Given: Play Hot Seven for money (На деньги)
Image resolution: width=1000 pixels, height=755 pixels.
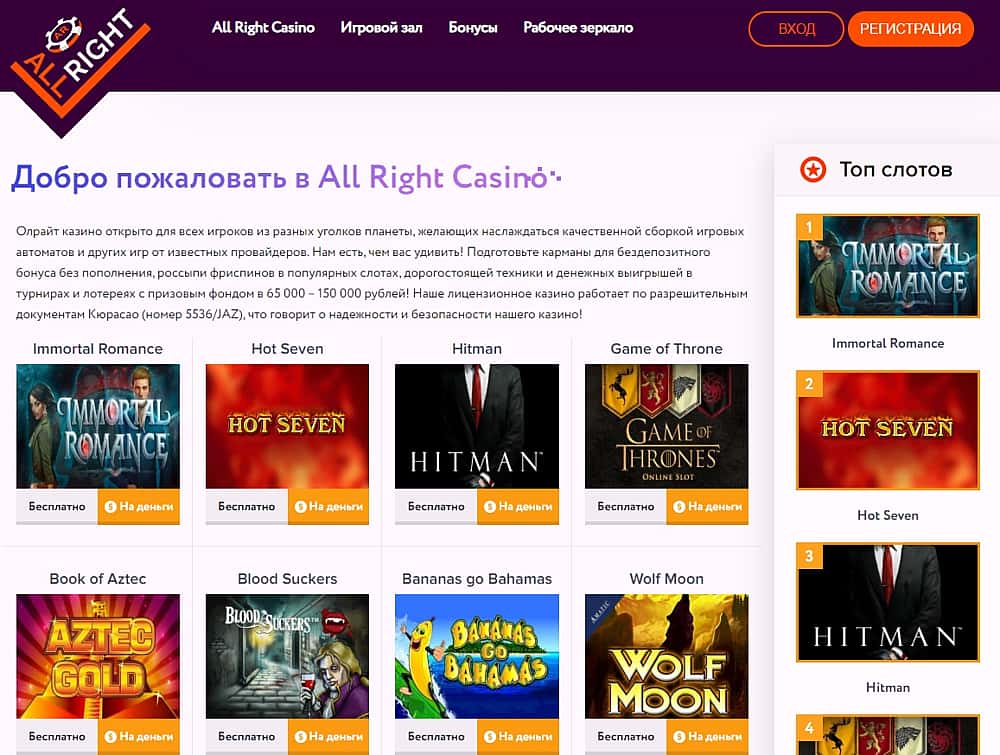Looking at the screenshot, I should pyautogui.click(x=328, y=506).
